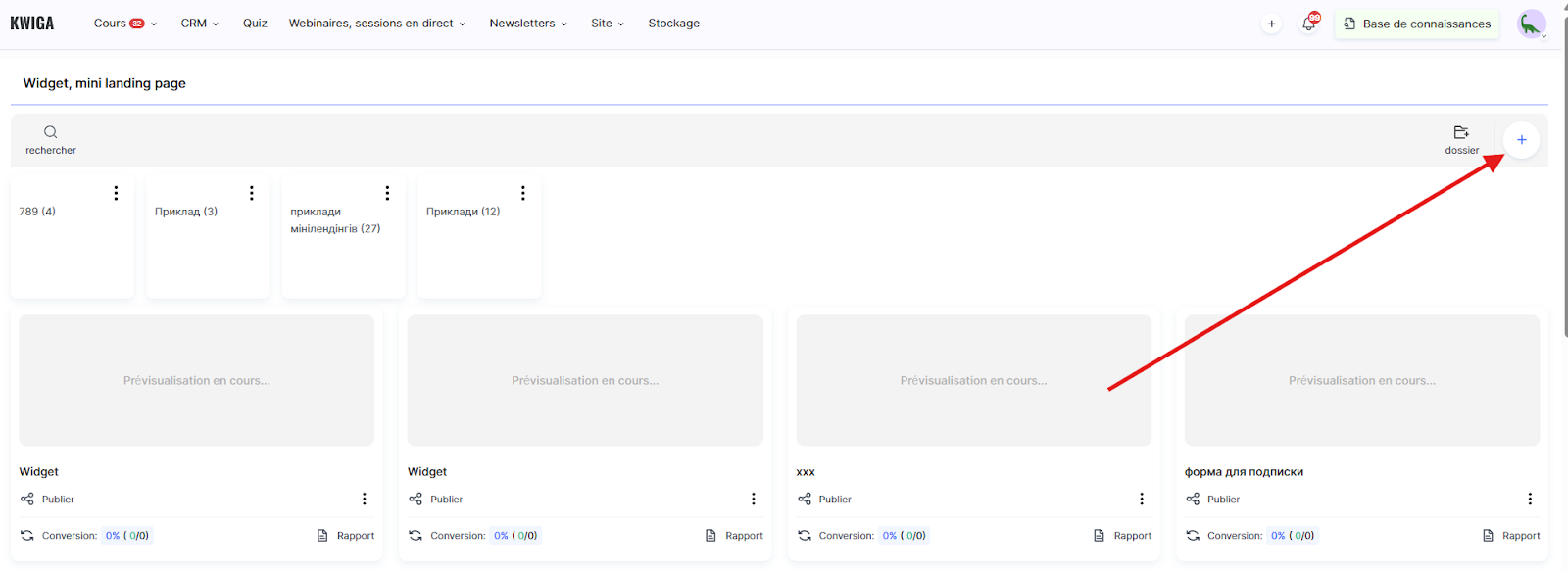
Task: Click preview thumbnail of first Widget card
Action: 196,380
